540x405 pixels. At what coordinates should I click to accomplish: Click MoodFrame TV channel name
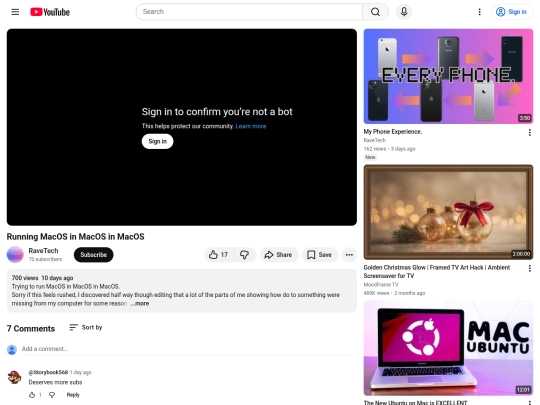381,284
